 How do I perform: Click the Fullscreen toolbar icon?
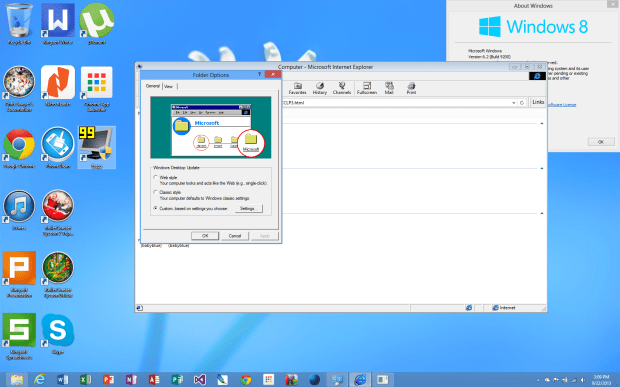click(x=367, y=88)
